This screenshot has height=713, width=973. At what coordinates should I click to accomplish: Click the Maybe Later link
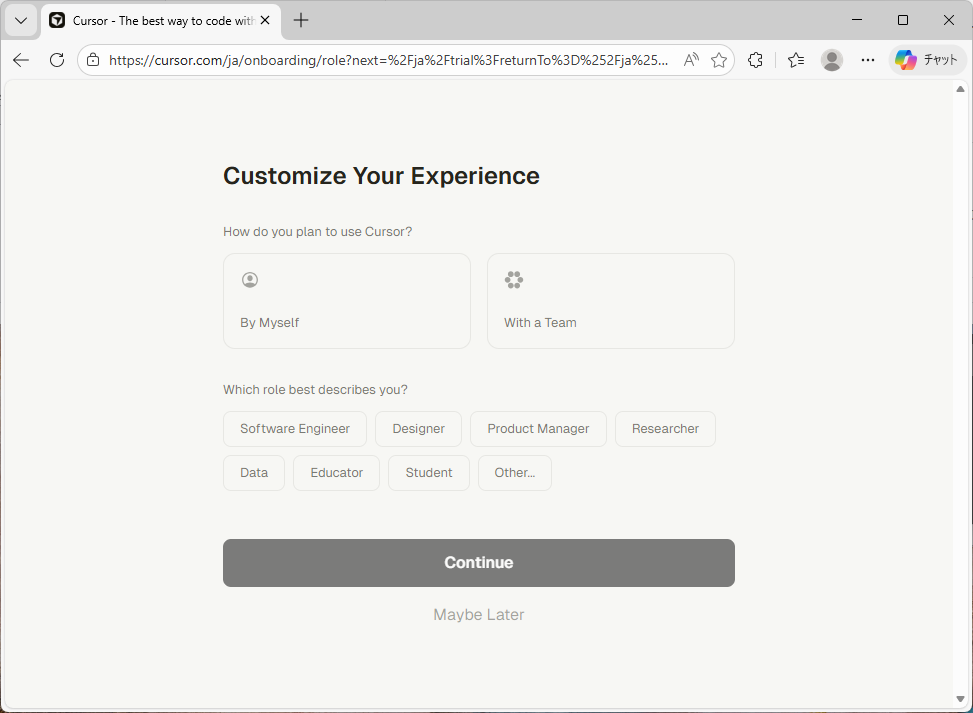(x=478, y=615)
